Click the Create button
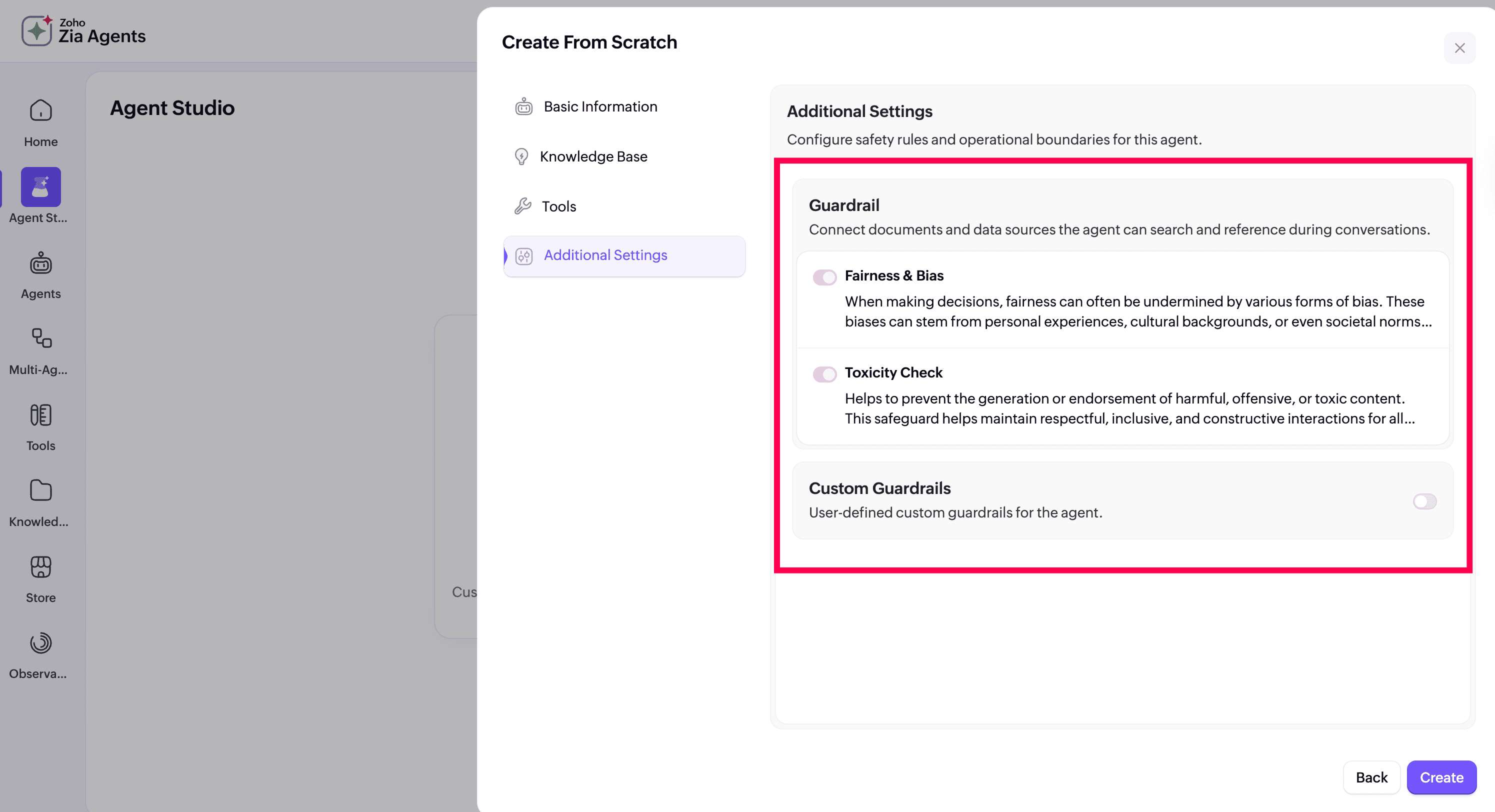Viewport: 1495px width, 812px height. click(1441, 778)
